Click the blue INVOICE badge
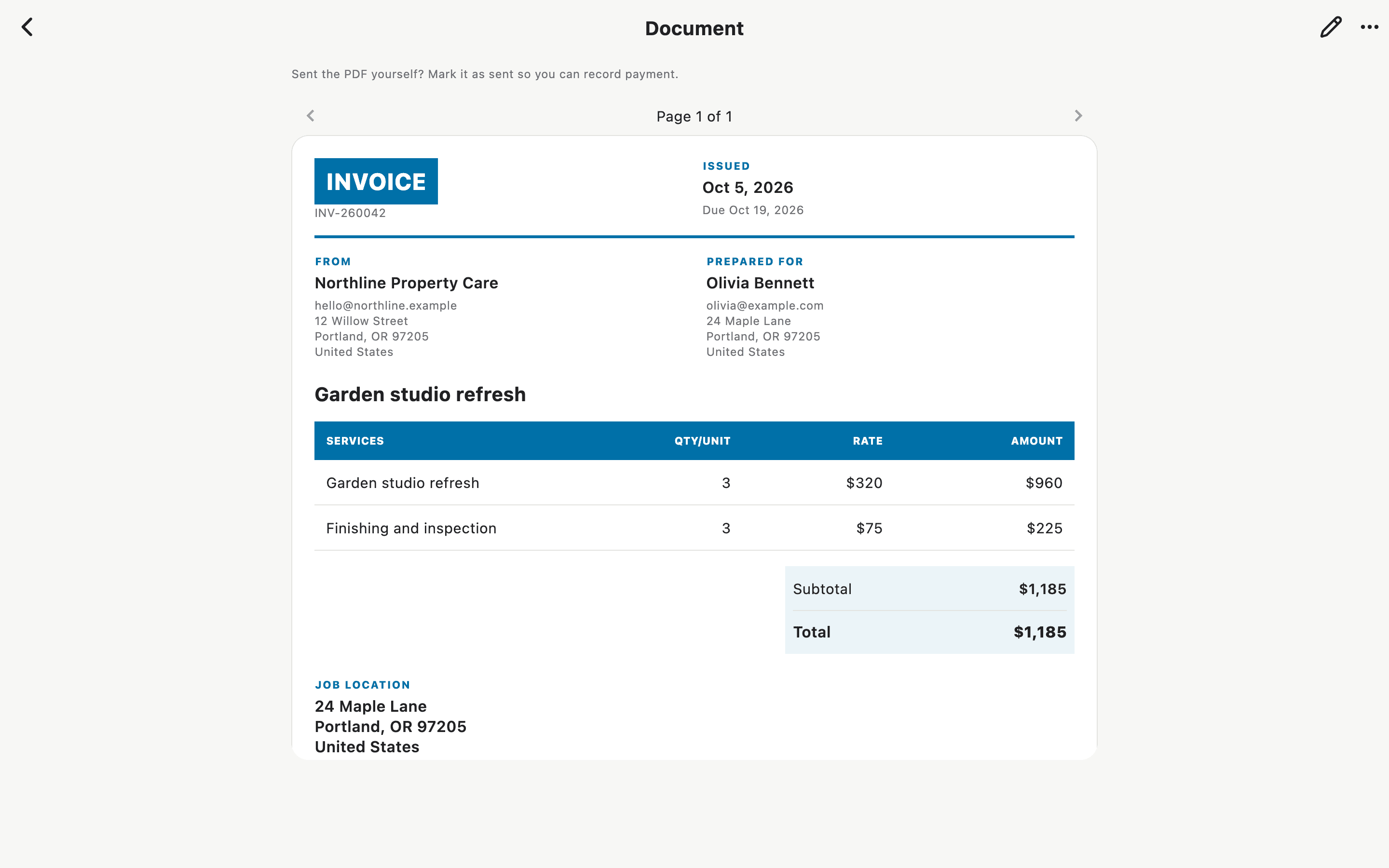The width and height of the screenshot is (1389, 868). coord(376,181)
